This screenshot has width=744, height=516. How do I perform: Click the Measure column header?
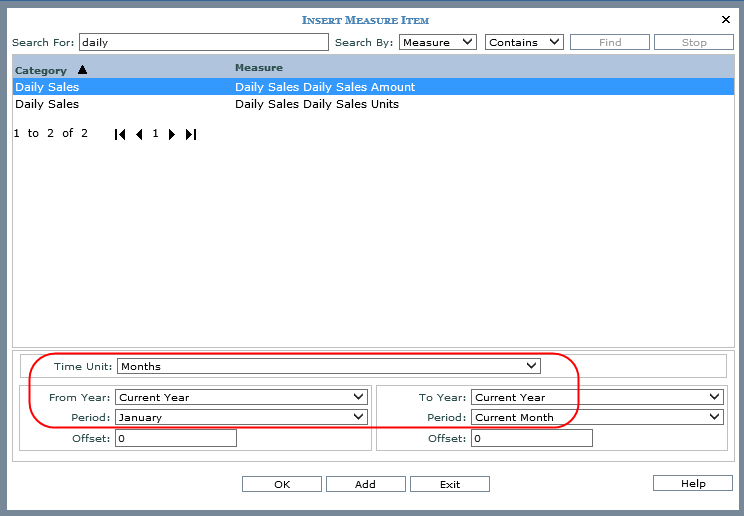click(x=259, y=68)
